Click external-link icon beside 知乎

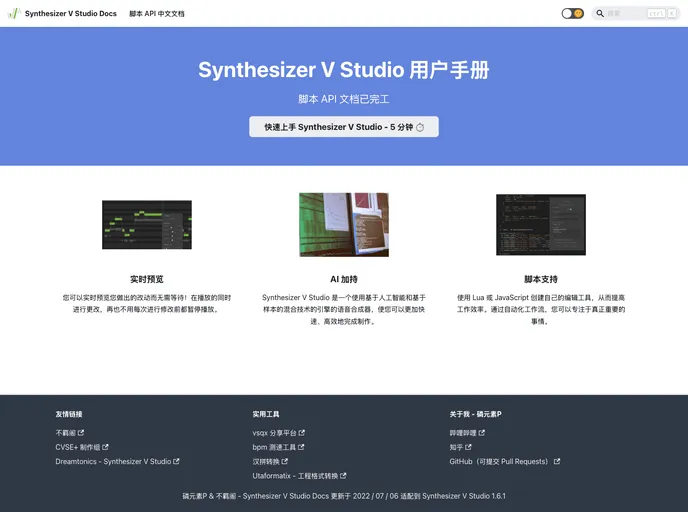coord(469,447)
